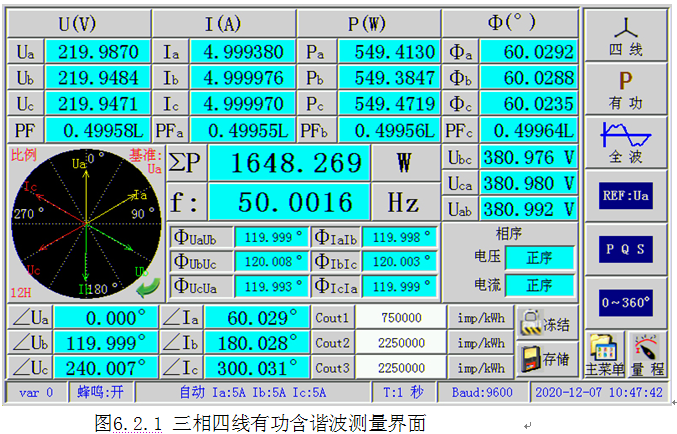The height and width of the screenshot is (434, 677).
Task: Click the Uab line voltage 380.992 V
Action: pyautogui.click(x=529, y=209)
